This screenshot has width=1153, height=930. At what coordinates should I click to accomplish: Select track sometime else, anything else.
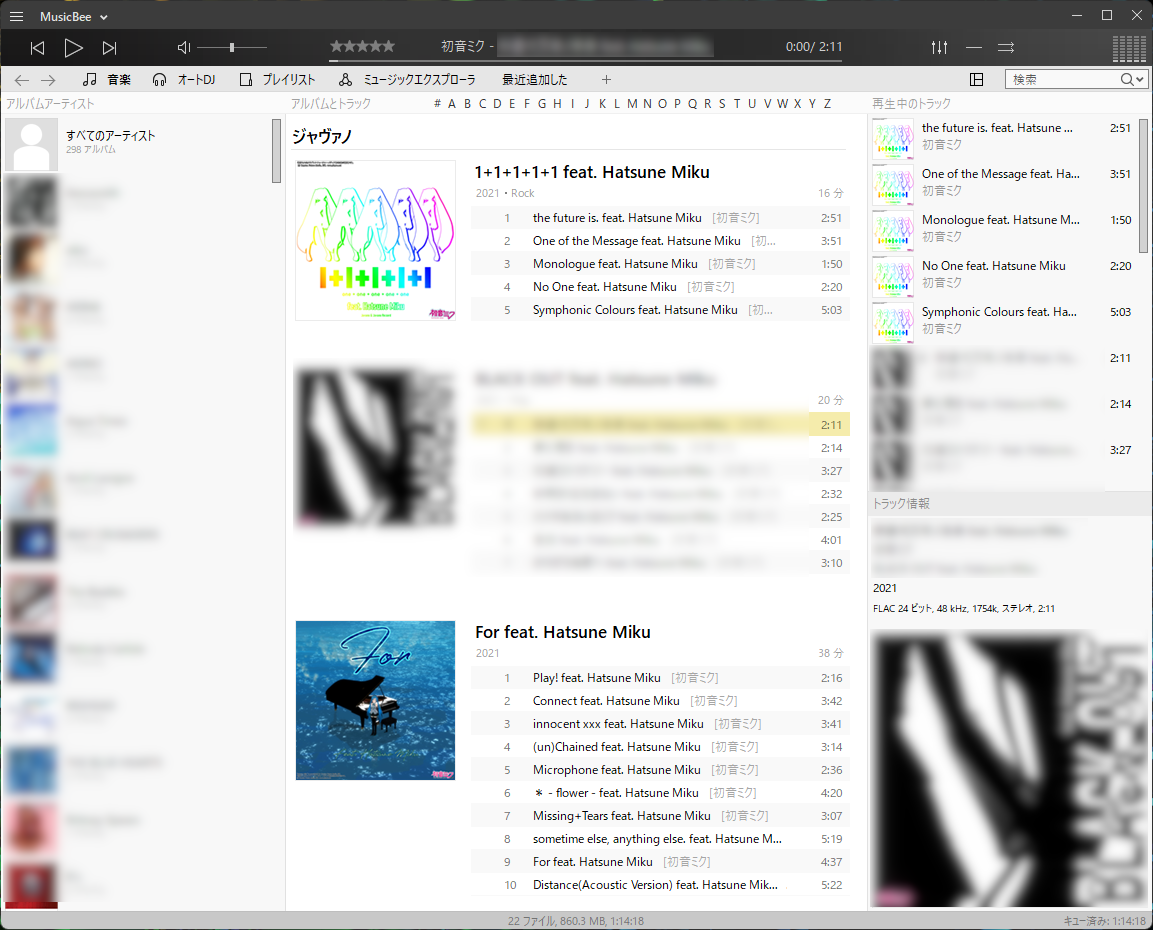click(660, 839)
